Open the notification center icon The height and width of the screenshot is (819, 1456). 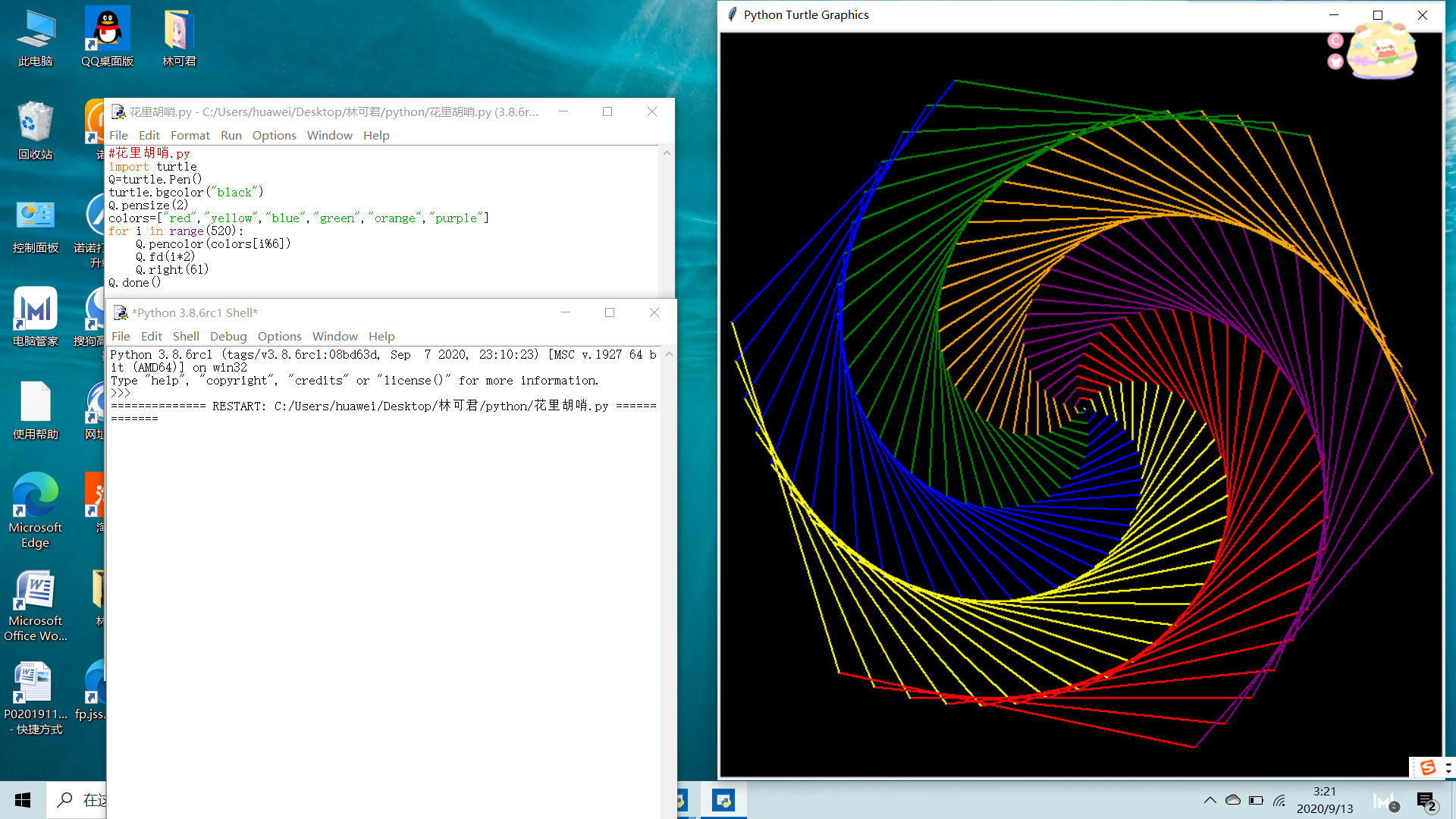(x=1425, y=801)
